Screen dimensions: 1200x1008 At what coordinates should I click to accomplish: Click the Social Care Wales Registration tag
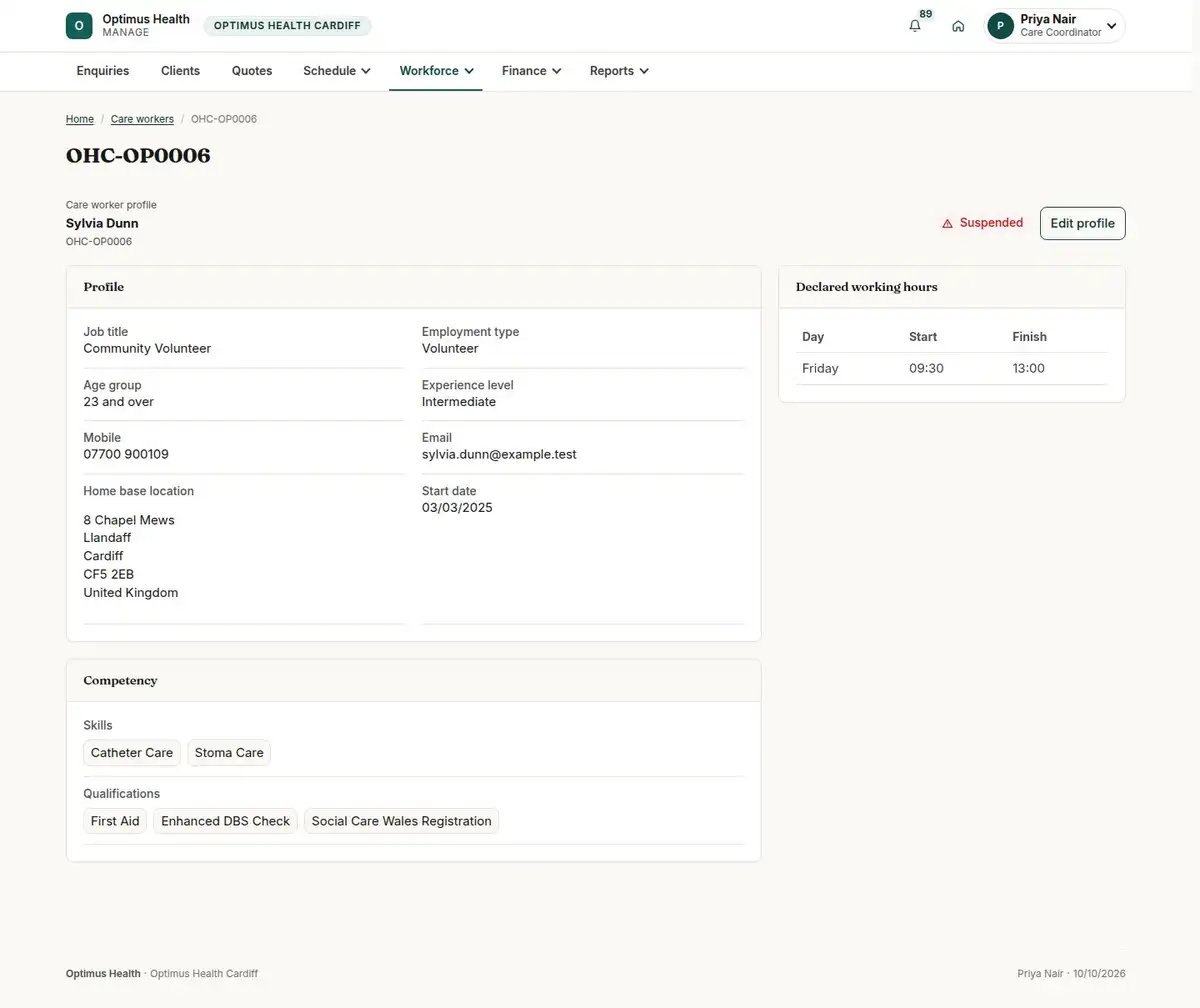coord(401,821)
